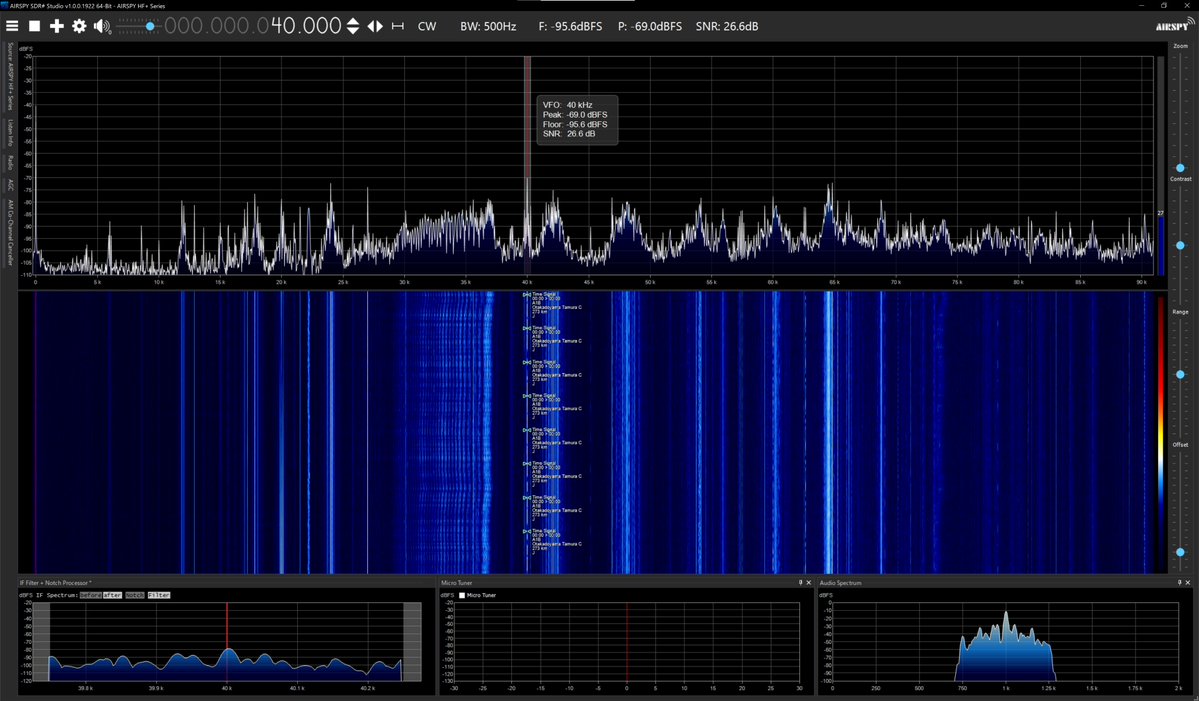Toggle the 'Before' IF spectrum option

pos(90,595)
